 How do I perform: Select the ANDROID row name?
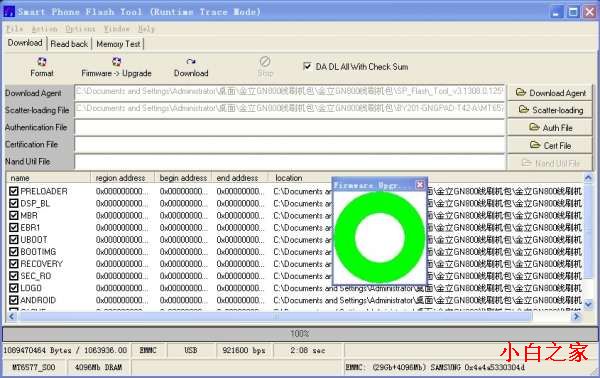pyautogui.click(x=38, y=300)
